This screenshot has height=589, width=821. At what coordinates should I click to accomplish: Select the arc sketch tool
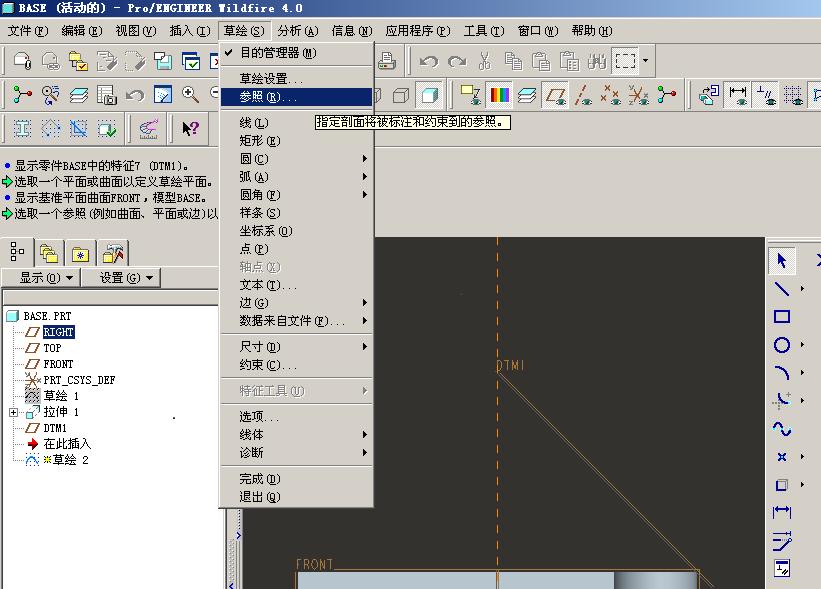pos(782,373)
